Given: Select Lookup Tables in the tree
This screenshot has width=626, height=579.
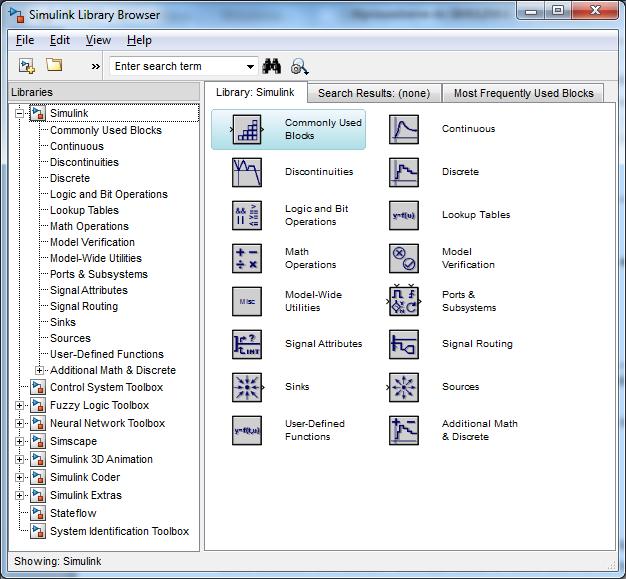Looking at the screenshot, I should click(x=84, y=210).
